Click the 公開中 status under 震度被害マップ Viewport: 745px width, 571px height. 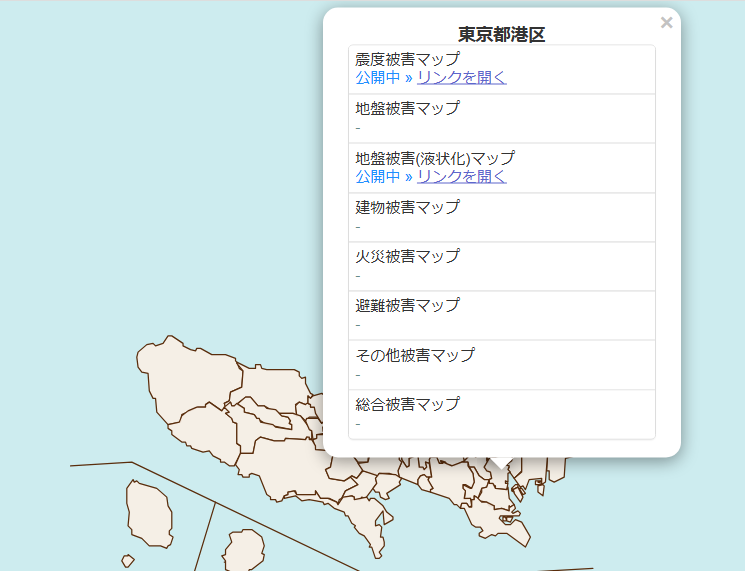(377, 78)
